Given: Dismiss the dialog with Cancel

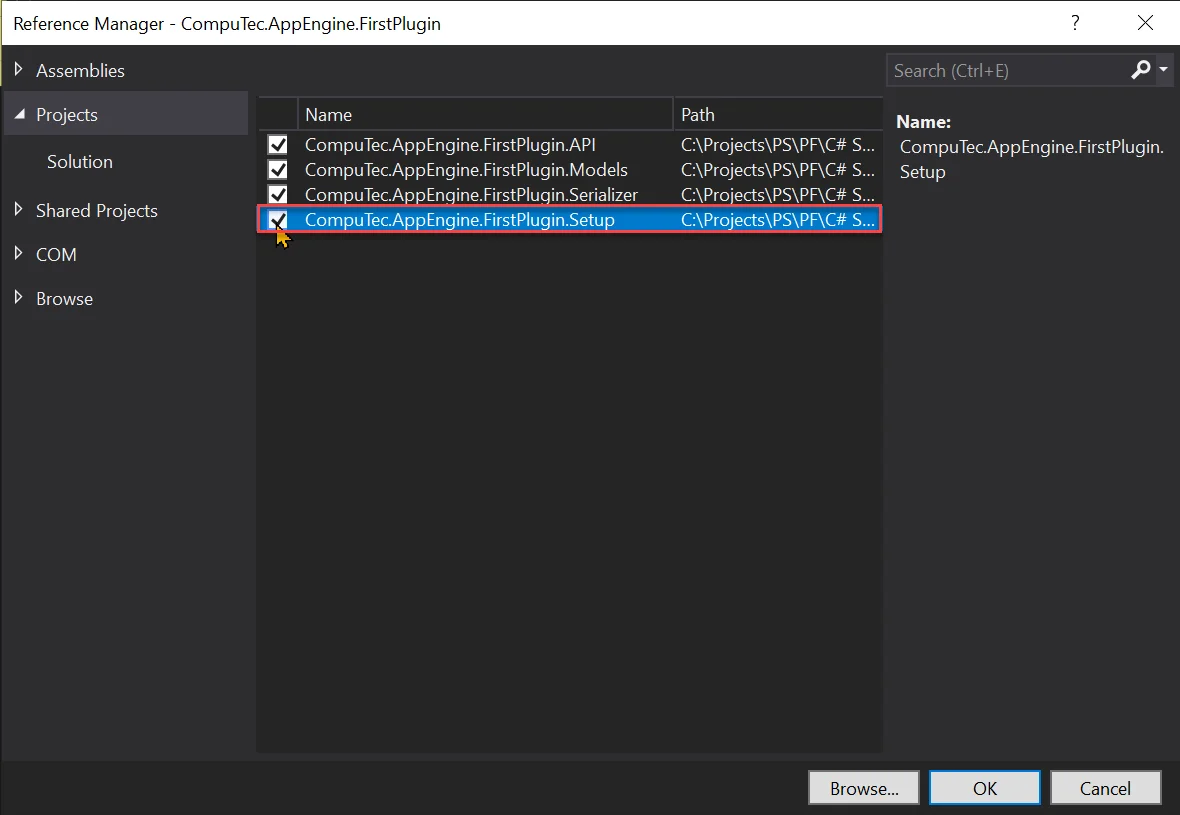Looking at the screenshot, I should pyautogui.click(x=1105, y=787).
